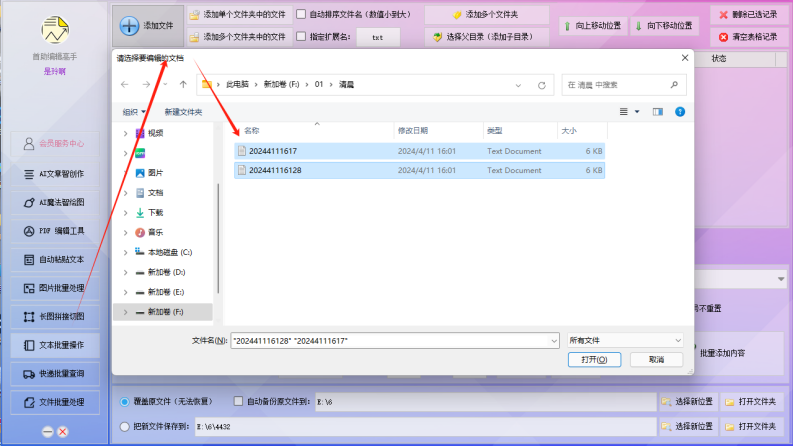Select 把新文件保存到 radio button
The image size is (793, 446).
tap(124, 427)
